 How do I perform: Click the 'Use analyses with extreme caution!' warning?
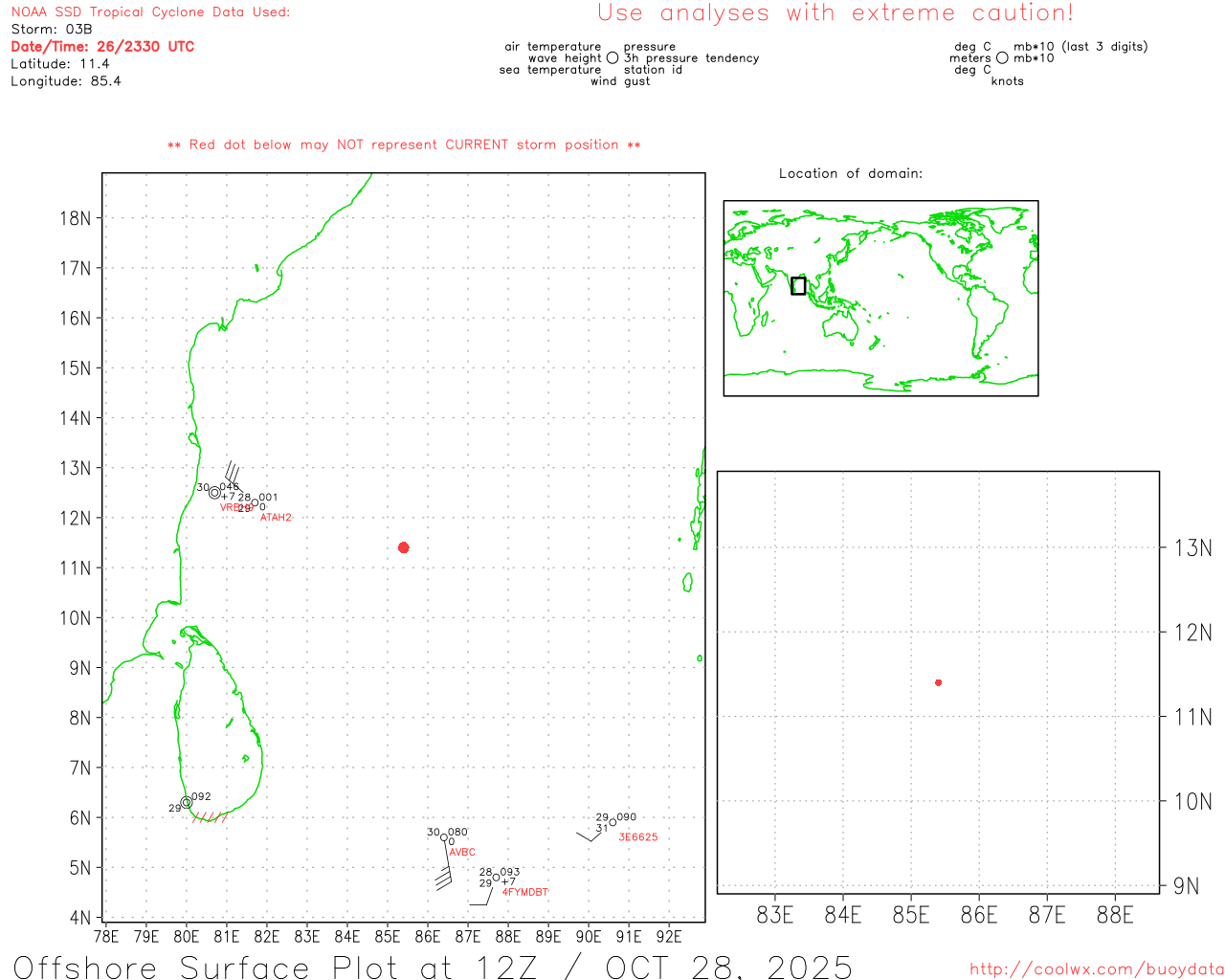point(835,13)
